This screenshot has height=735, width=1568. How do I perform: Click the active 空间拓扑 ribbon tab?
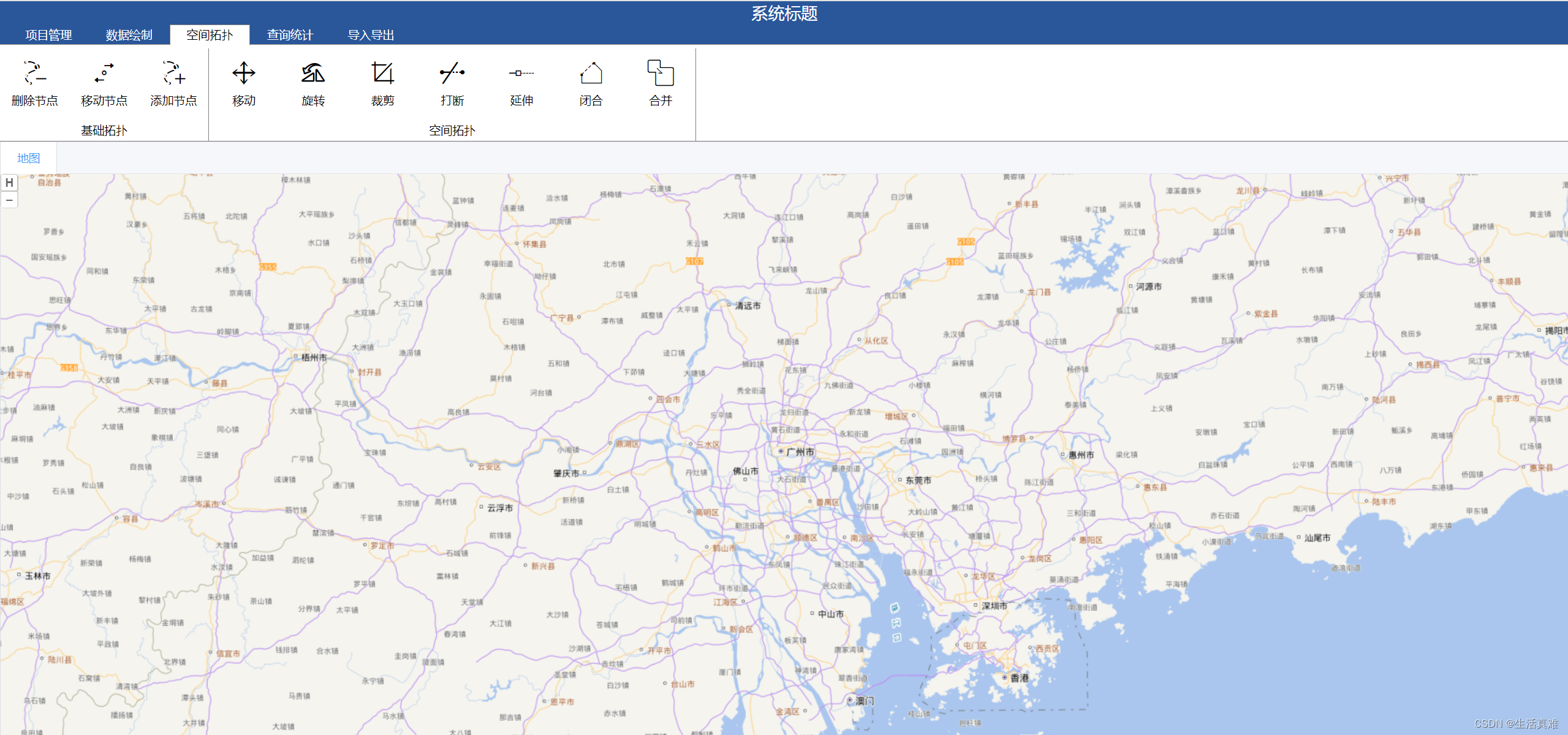pos(210,35)
